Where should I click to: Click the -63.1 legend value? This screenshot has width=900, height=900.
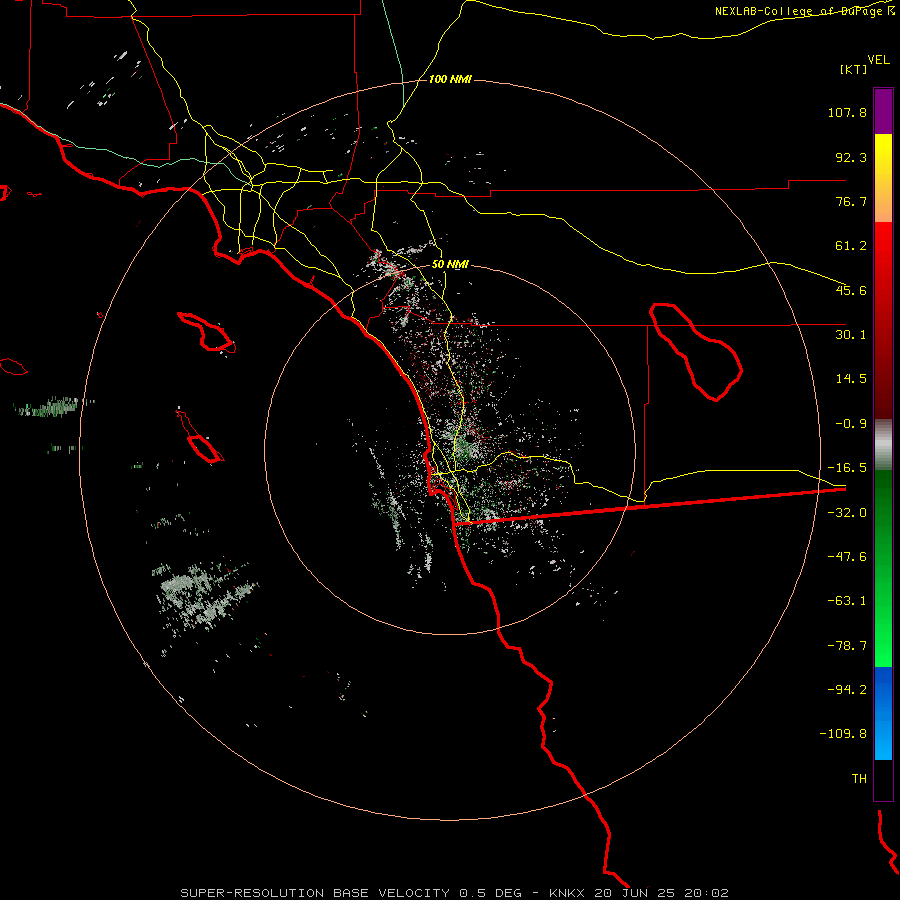point(847,601)
